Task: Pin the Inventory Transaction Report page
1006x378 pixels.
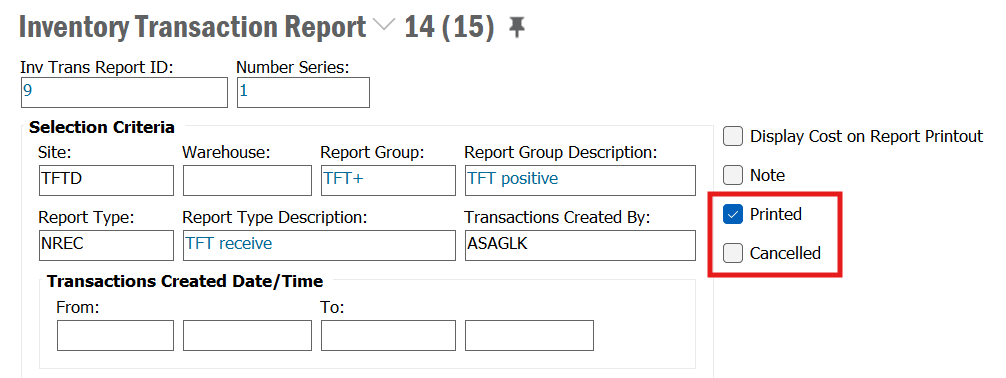Action: tap(516, 28)
